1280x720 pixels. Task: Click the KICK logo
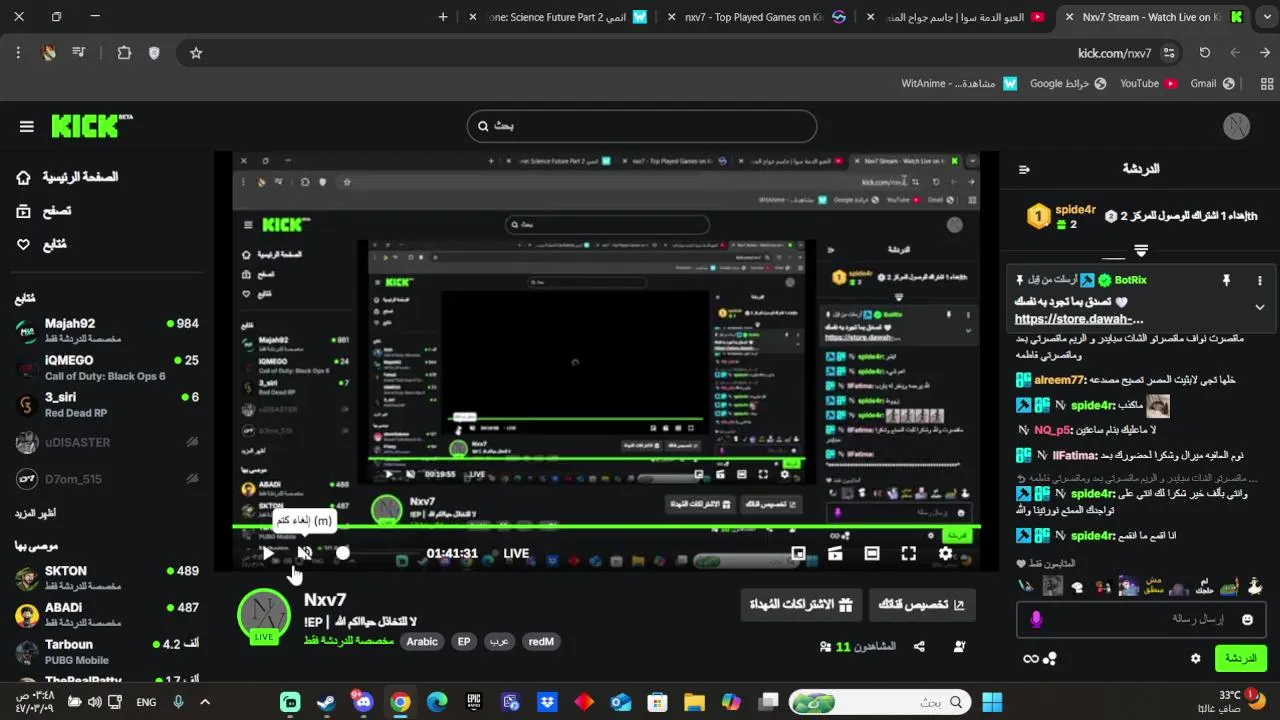pos(91,126)
